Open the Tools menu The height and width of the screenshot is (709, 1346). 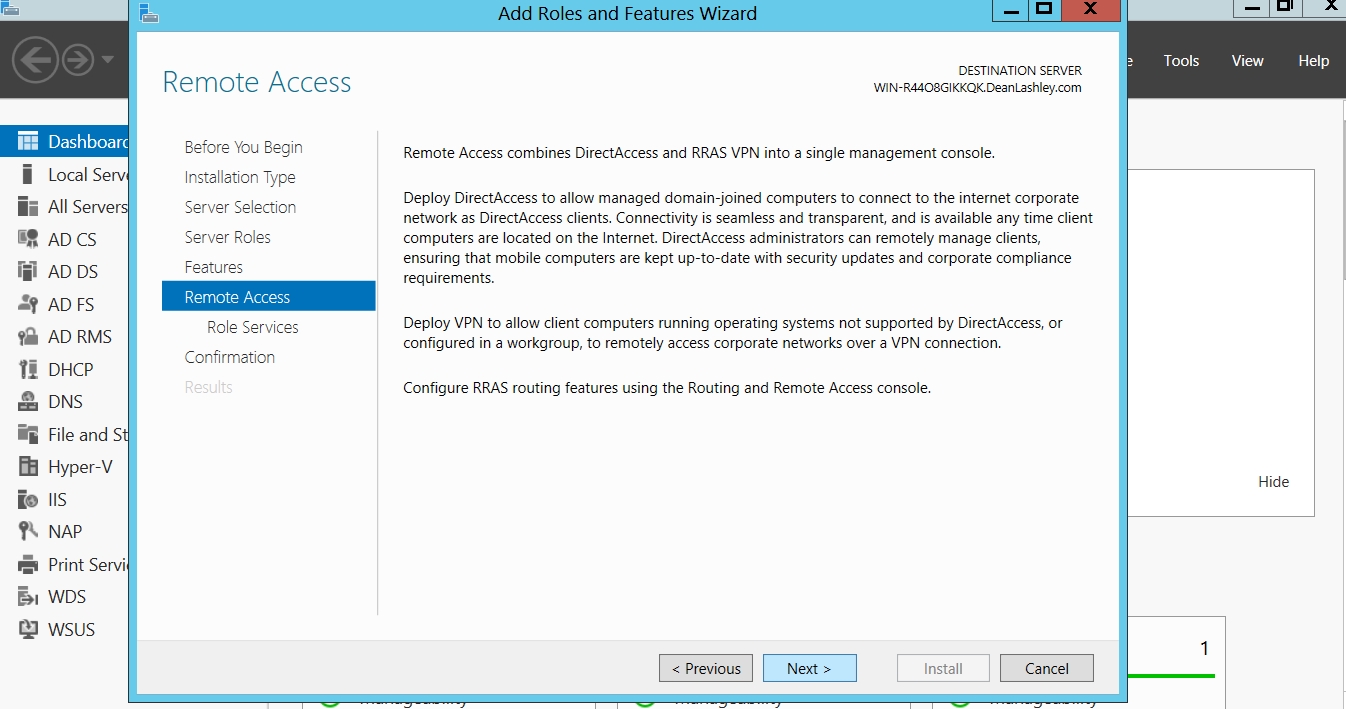pos(1181,61)
